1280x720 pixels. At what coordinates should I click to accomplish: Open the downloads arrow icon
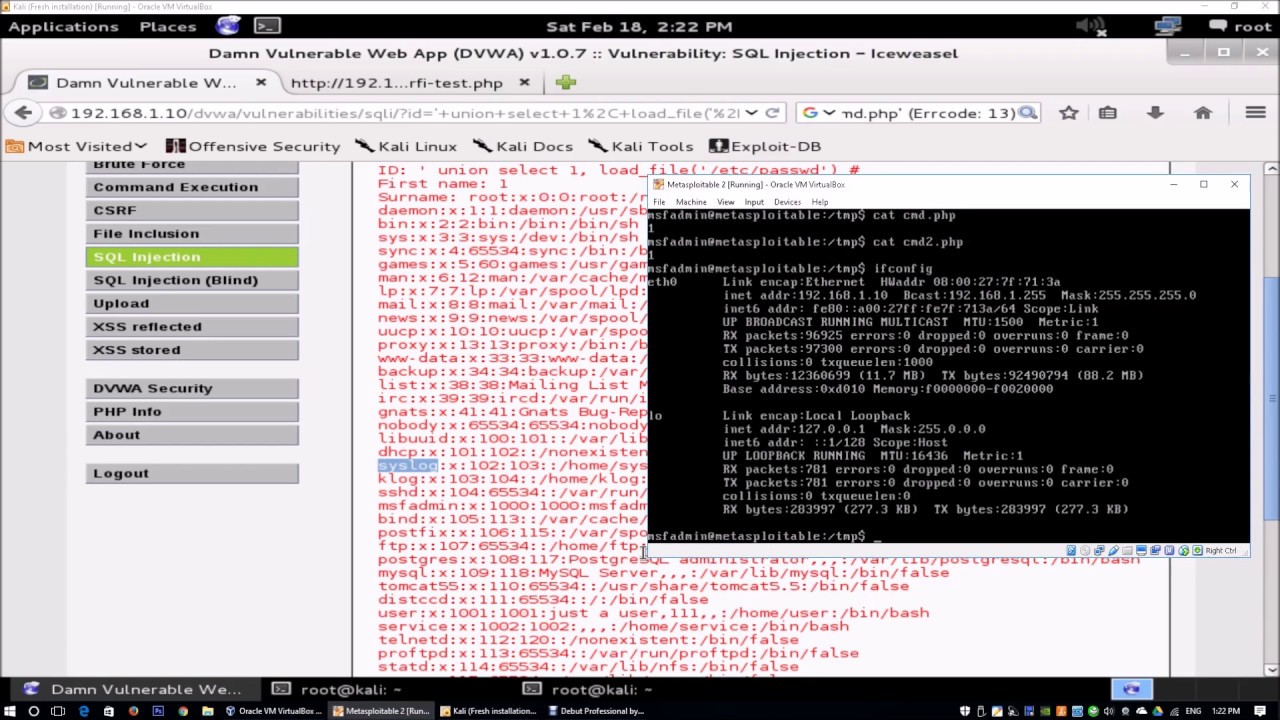[x=1155, y=113]
